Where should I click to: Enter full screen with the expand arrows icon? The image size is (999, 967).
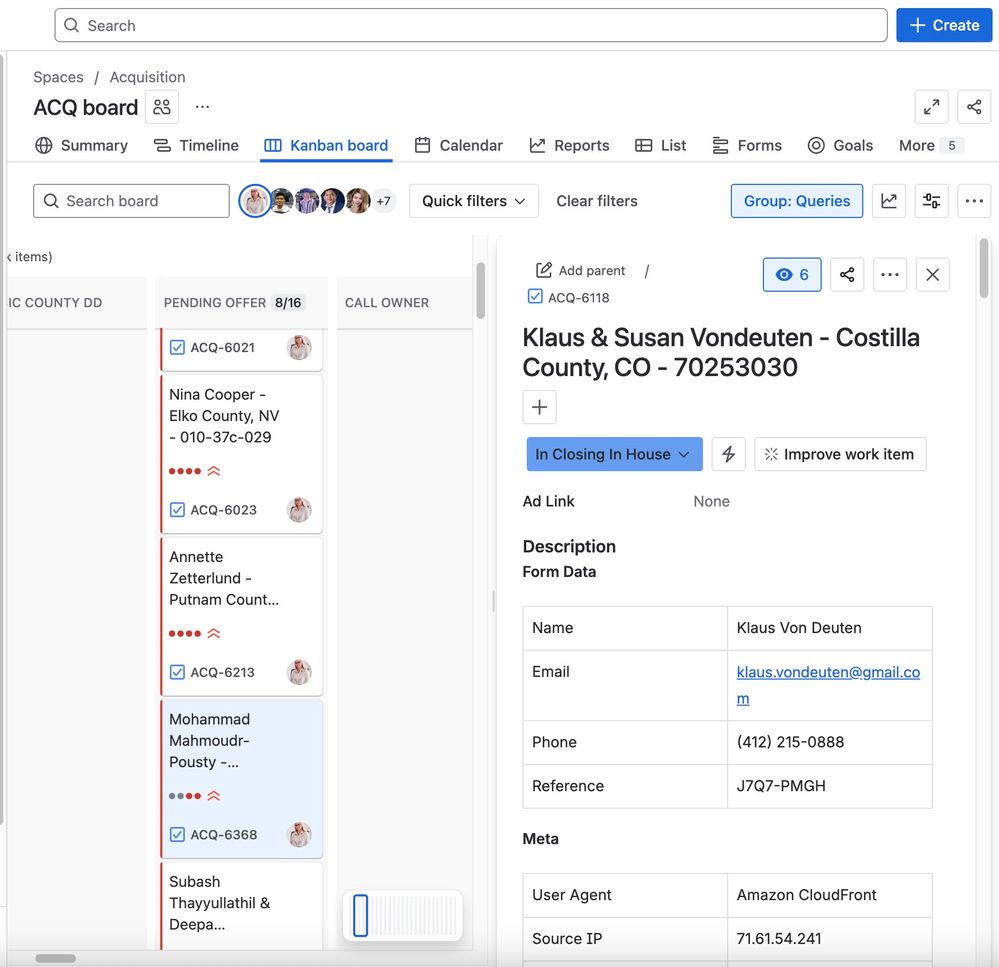point(931,107)
